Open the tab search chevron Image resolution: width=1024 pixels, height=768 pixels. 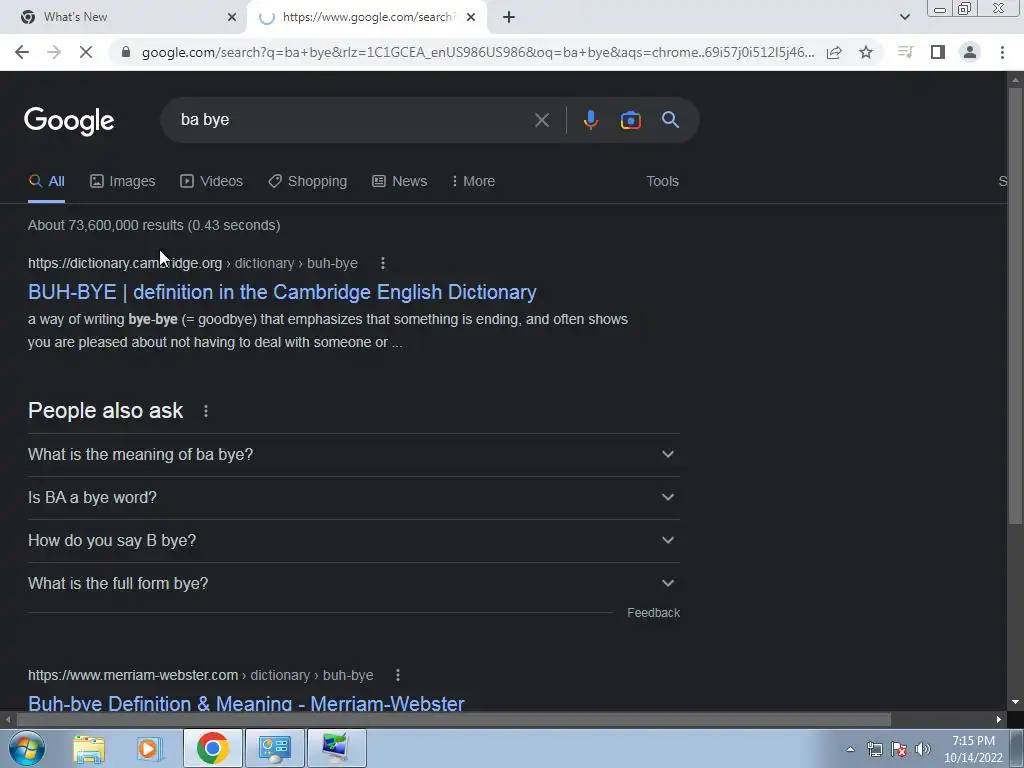(904, 17)
